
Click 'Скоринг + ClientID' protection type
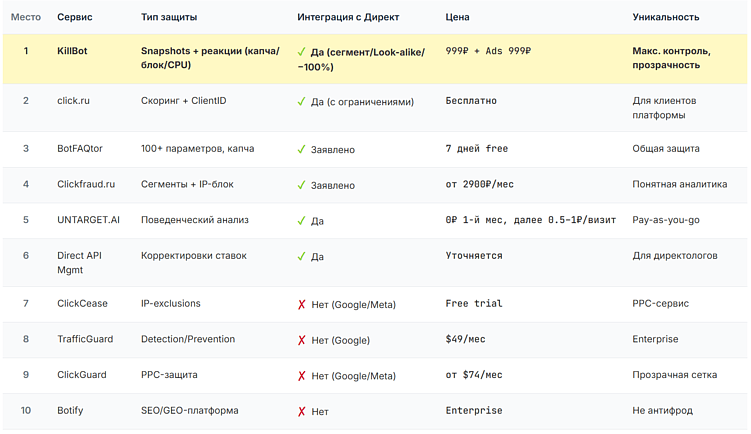click(183, 101)
